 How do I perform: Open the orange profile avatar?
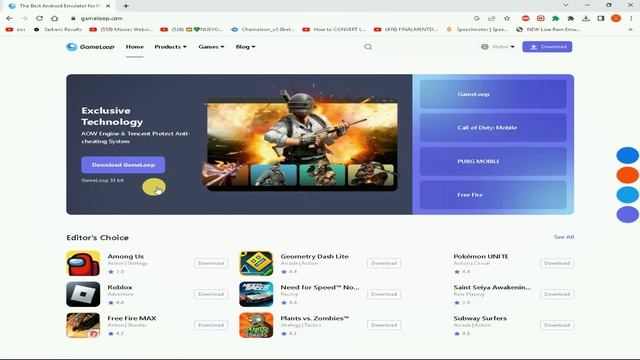tap(616, 18)
